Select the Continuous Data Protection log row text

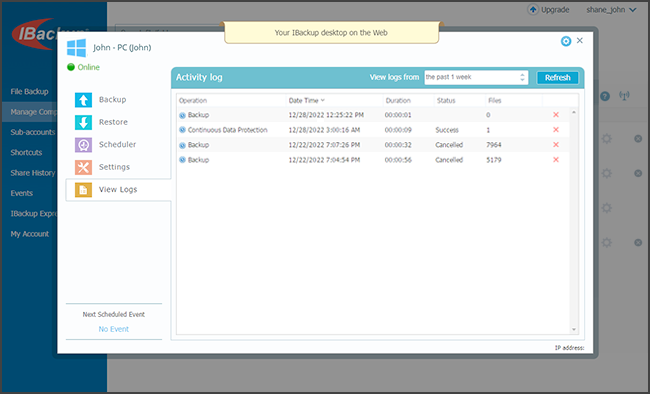(228, 130)
